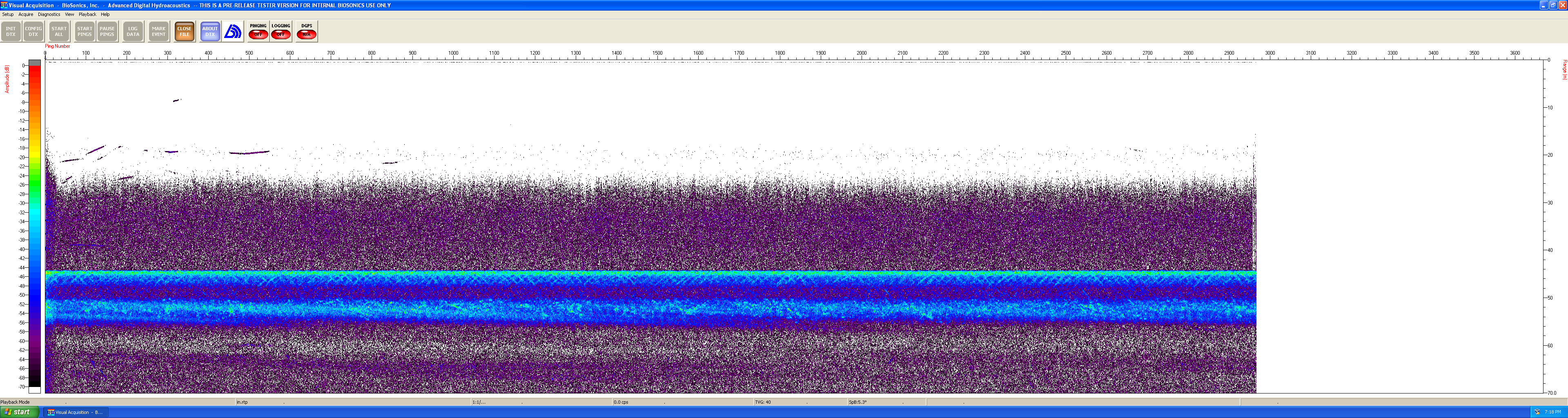The image size is (1568, 418).
Task: Click the 7:18 PM taskbar clock
Action: [x=1553, y=412]
